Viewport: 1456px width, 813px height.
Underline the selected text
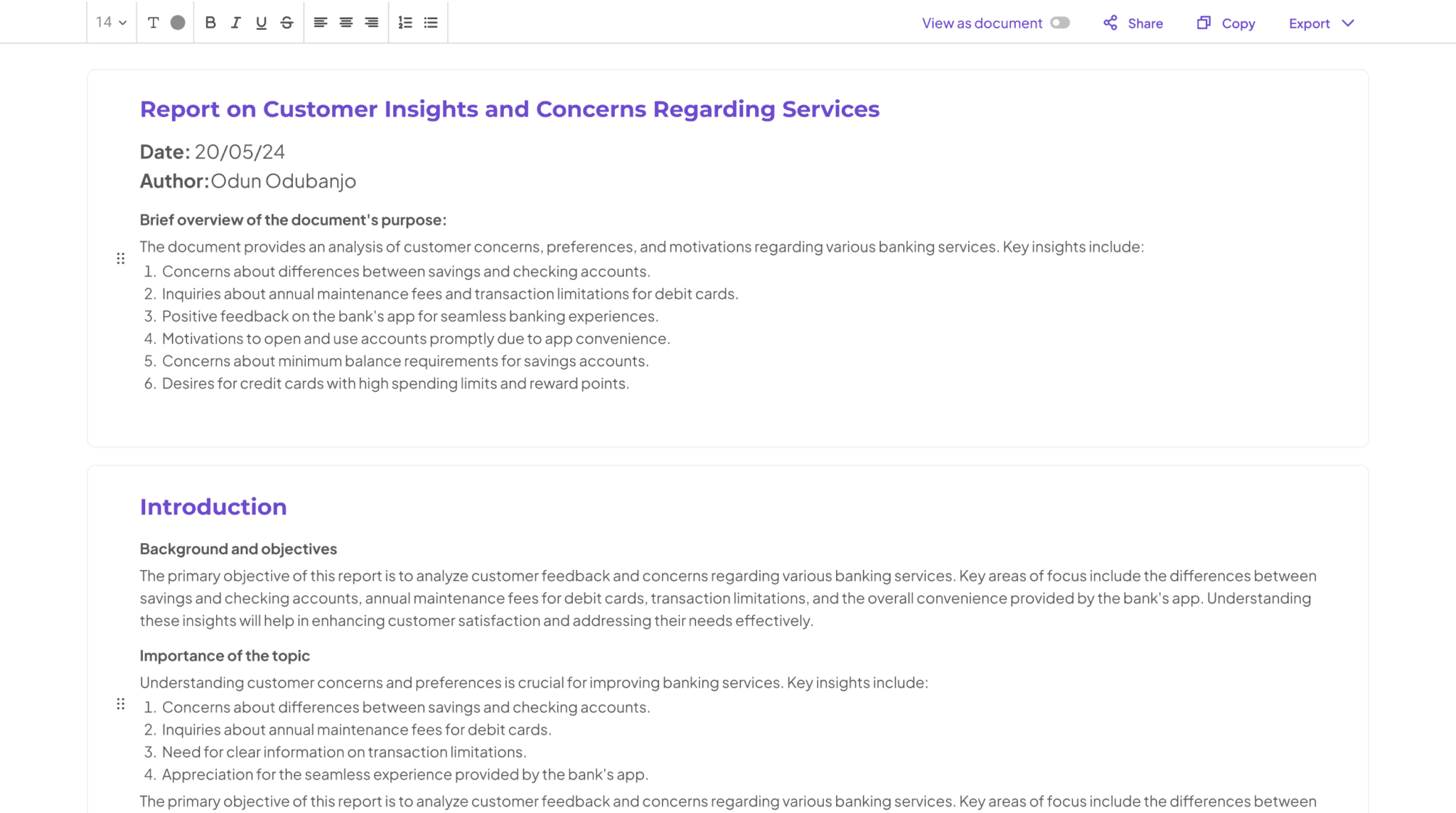[x=261, y=22]
